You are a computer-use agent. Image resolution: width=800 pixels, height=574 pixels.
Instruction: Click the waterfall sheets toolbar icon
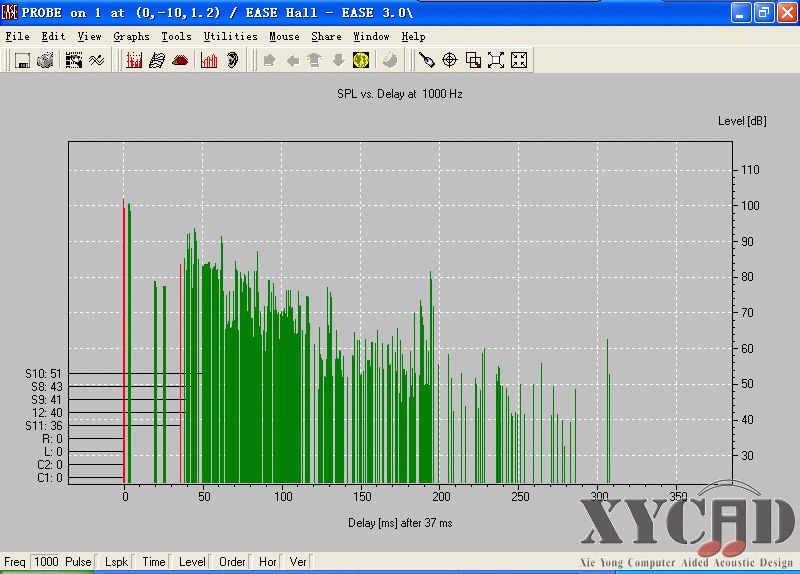point(157,60)
